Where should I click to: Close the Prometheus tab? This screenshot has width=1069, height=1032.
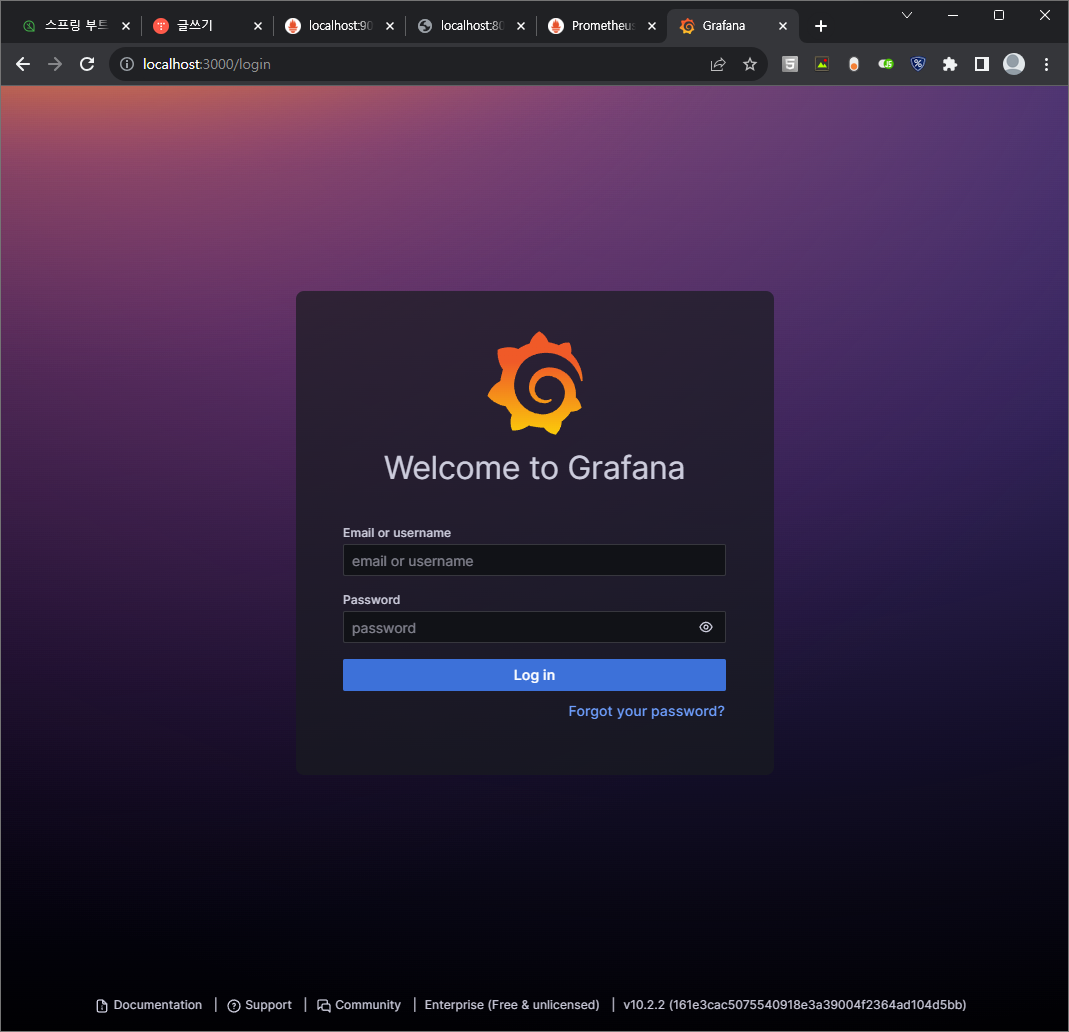point(652,26)
